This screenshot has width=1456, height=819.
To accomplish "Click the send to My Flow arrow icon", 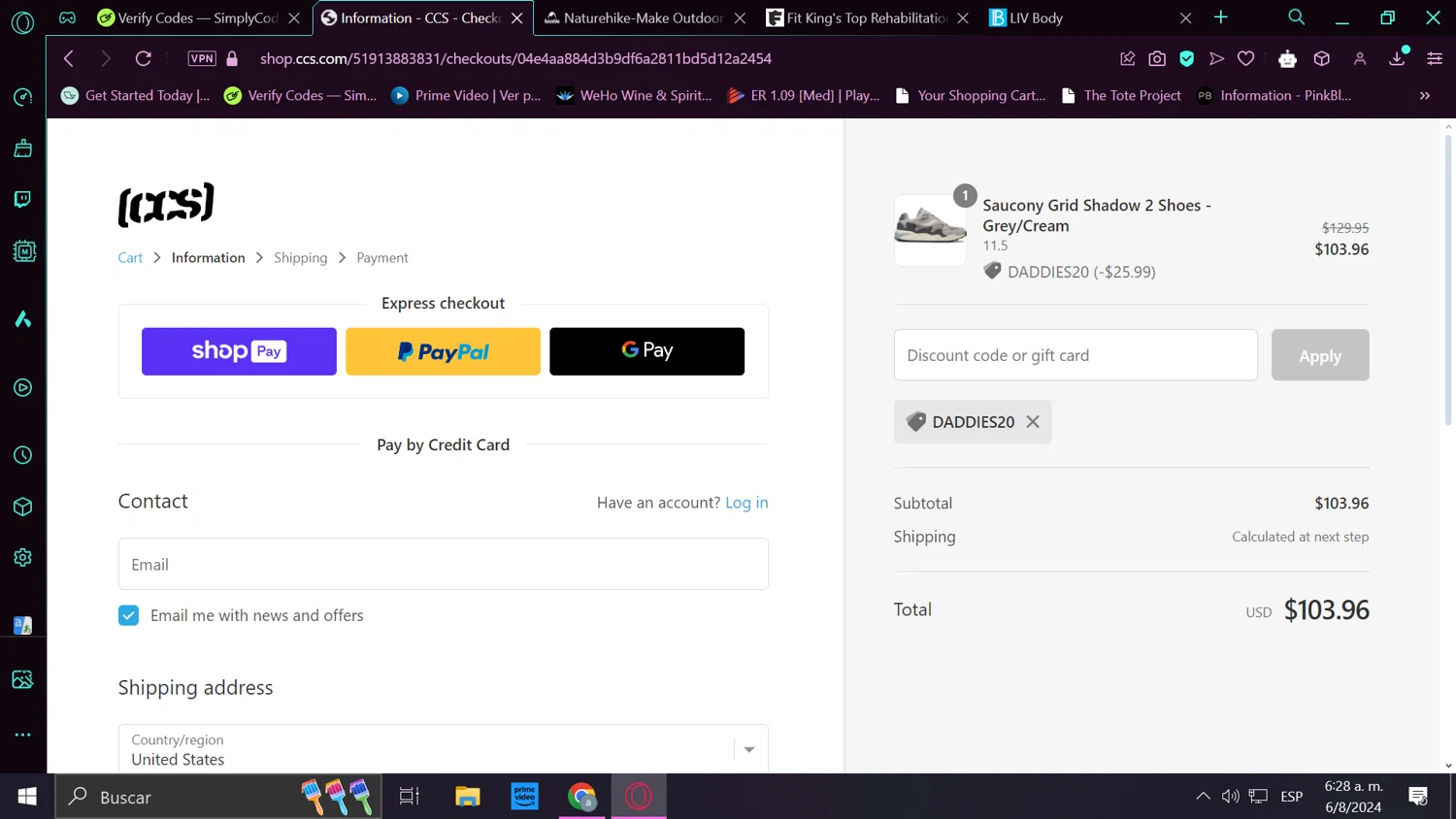I will [1216, 58].
